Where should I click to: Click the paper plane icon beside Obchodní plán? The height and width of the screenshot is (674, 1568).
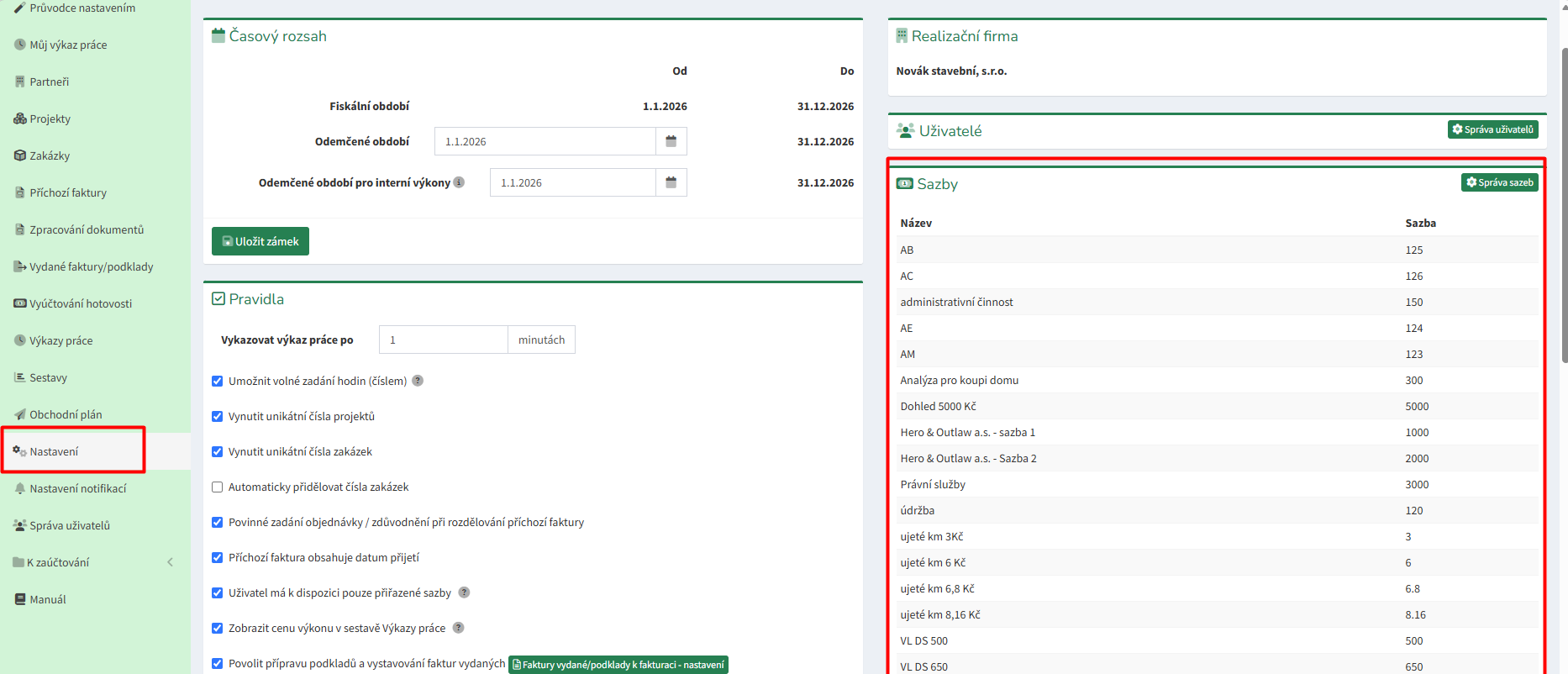coord(20,414)
